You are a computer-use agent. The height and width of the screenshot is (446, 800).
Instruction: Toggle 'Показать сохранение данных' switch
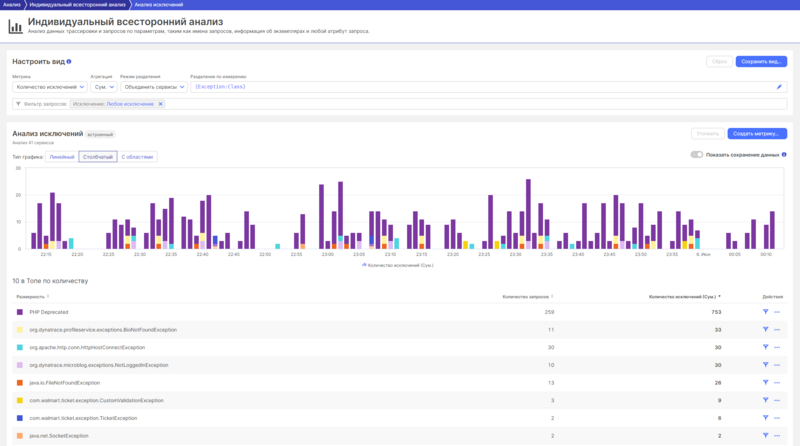[x=697, y=155]
